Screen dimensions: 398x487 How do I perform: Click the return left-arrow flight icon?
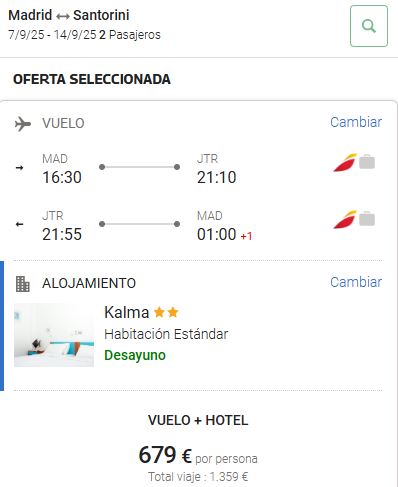pos(20,224)
